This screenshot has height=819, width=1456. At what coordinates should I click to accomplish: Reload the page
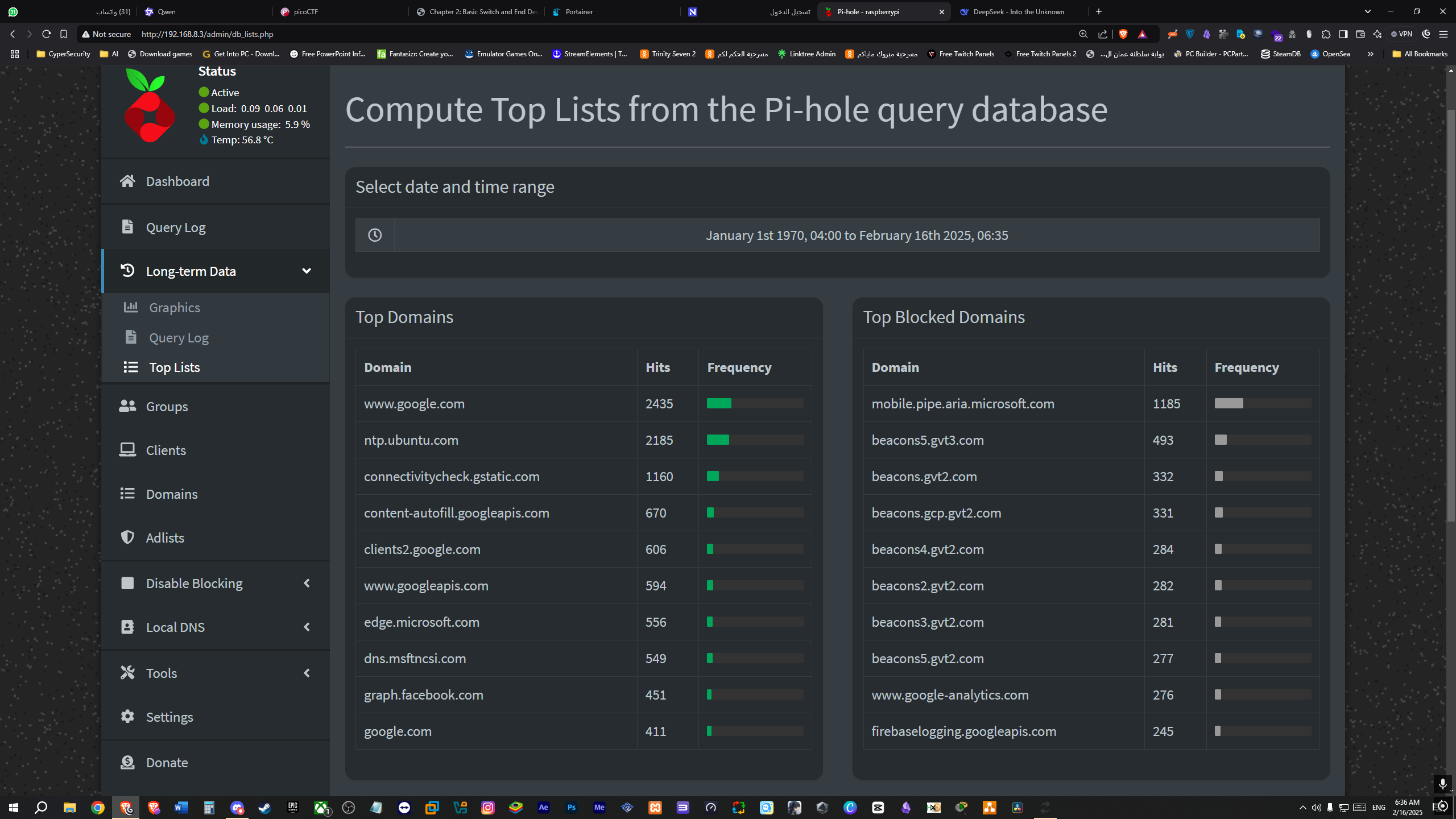click(x=47, y=34)
